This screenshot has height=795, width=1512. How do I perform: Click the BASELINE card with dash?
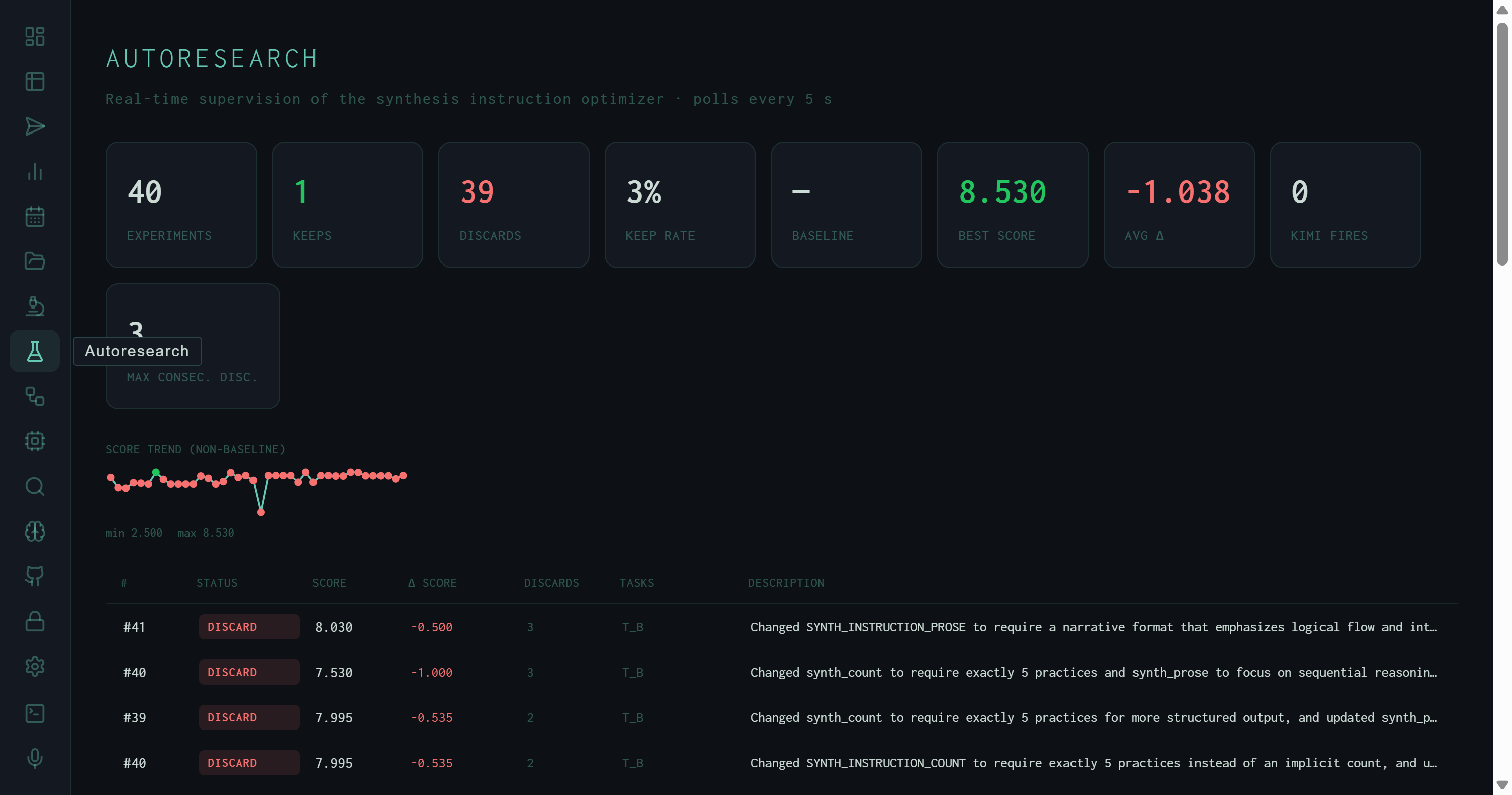click(x=846, y=205)
